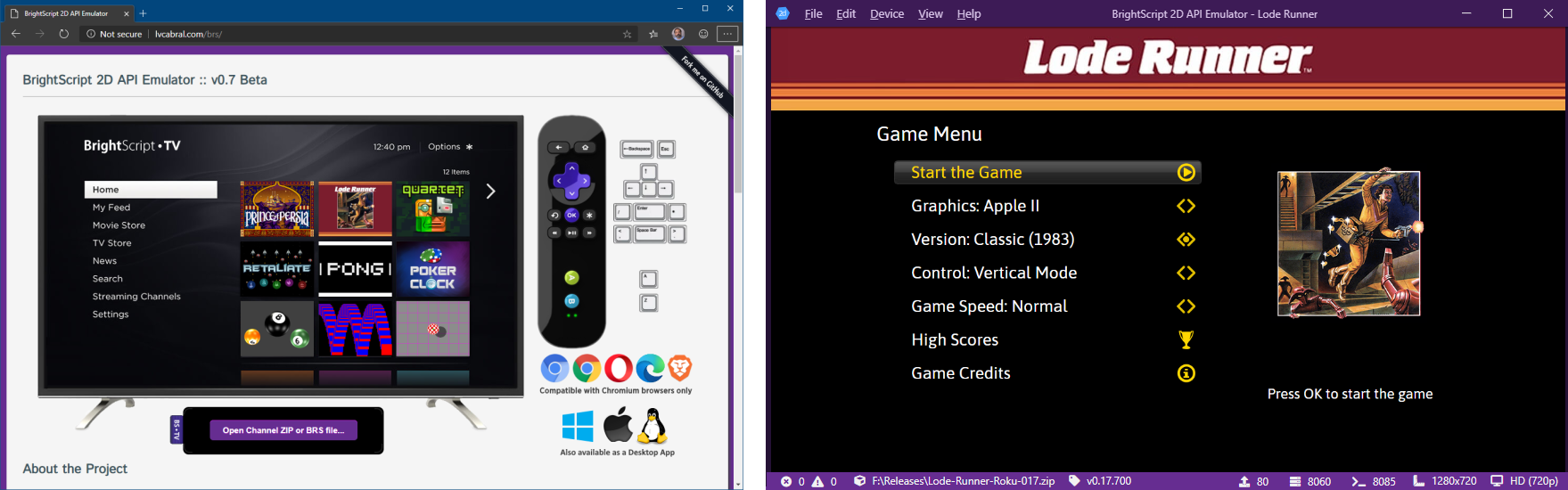Open the File menu in the emulator
This screenshot has width=1568, height=490.
pyautogui.click(x=813, y=13)
